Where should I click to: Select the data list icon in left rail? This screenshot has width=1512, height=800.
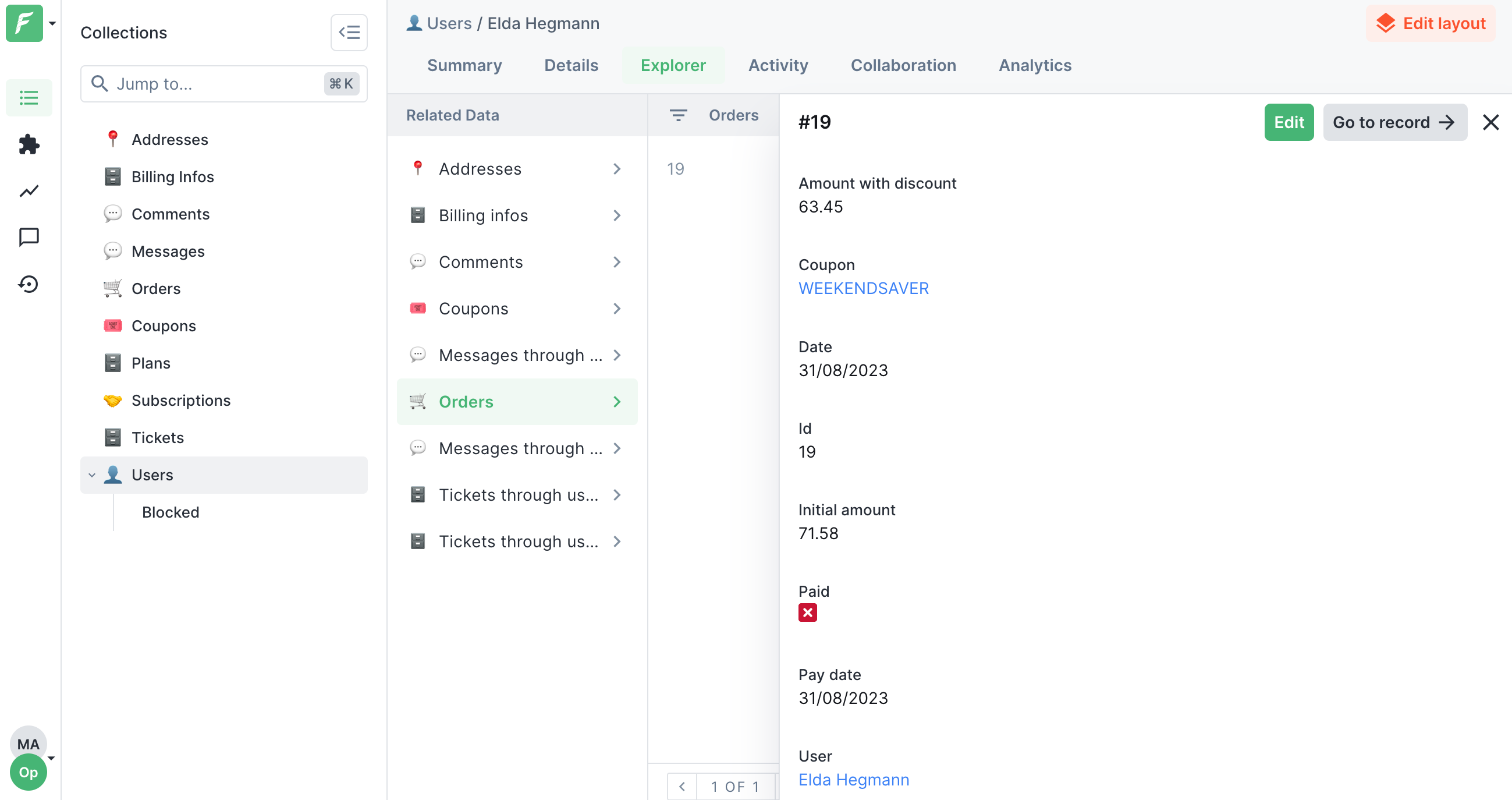(29, 97)
